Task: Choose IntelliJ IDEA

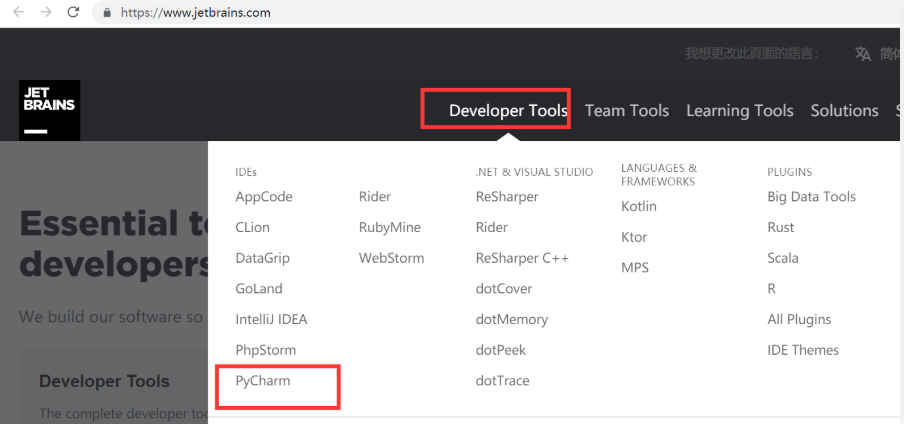Action: tap(272, 319)
